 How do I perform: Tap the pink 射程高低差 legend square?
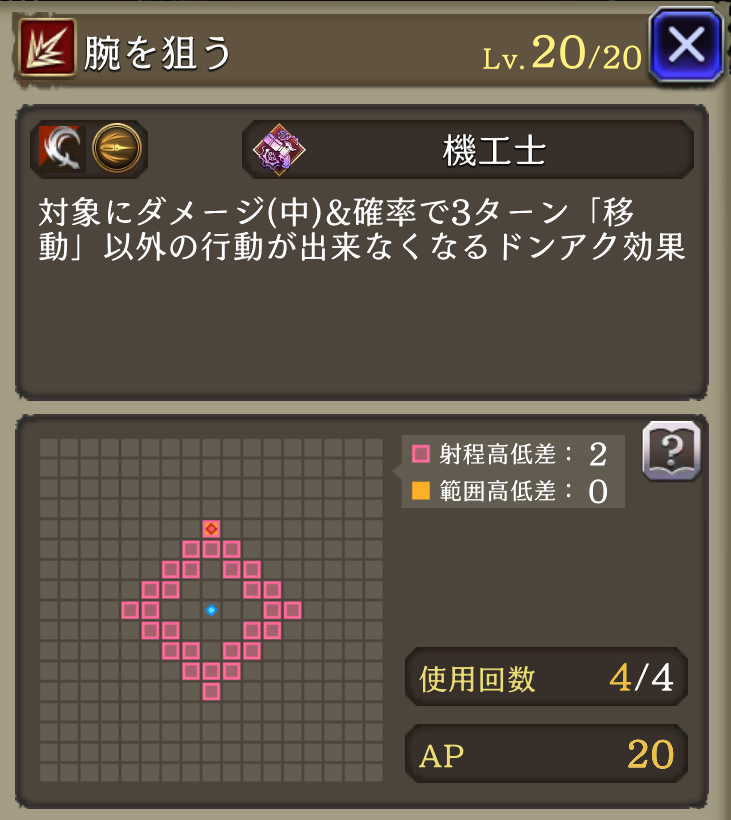point(420,454)
